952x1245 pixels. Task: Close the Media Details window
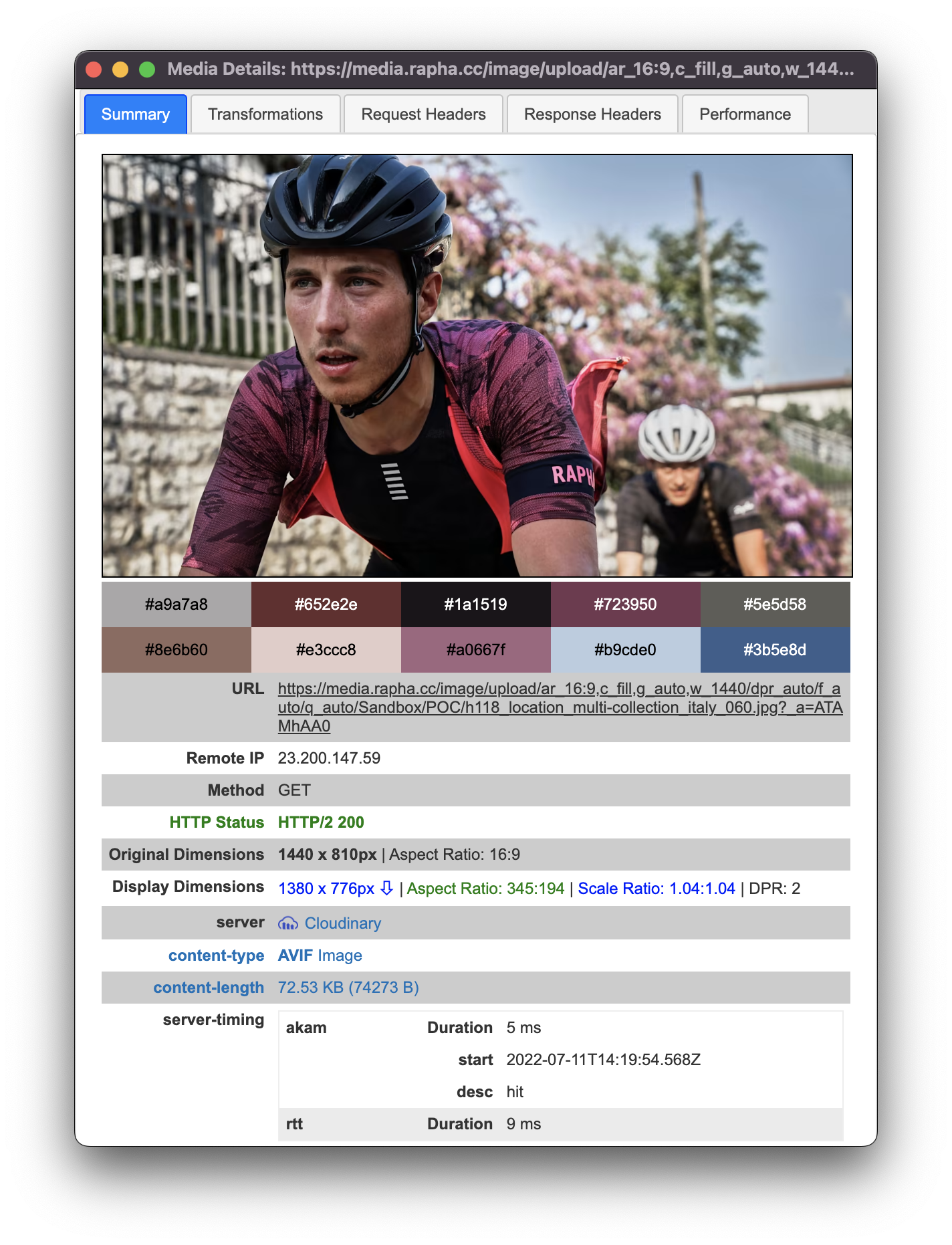pyautogui.click(x=94, y=70)
